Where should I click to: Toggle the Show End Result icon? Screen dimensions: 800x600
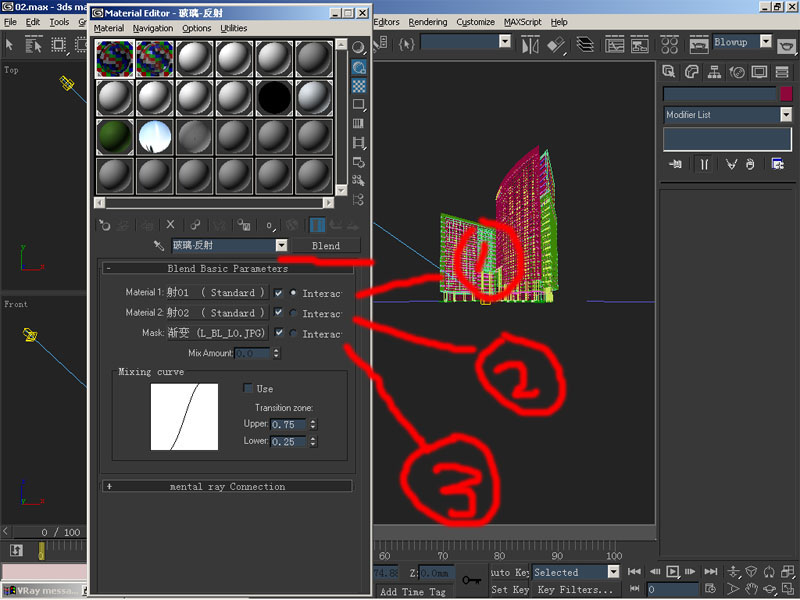click(317, 225)
